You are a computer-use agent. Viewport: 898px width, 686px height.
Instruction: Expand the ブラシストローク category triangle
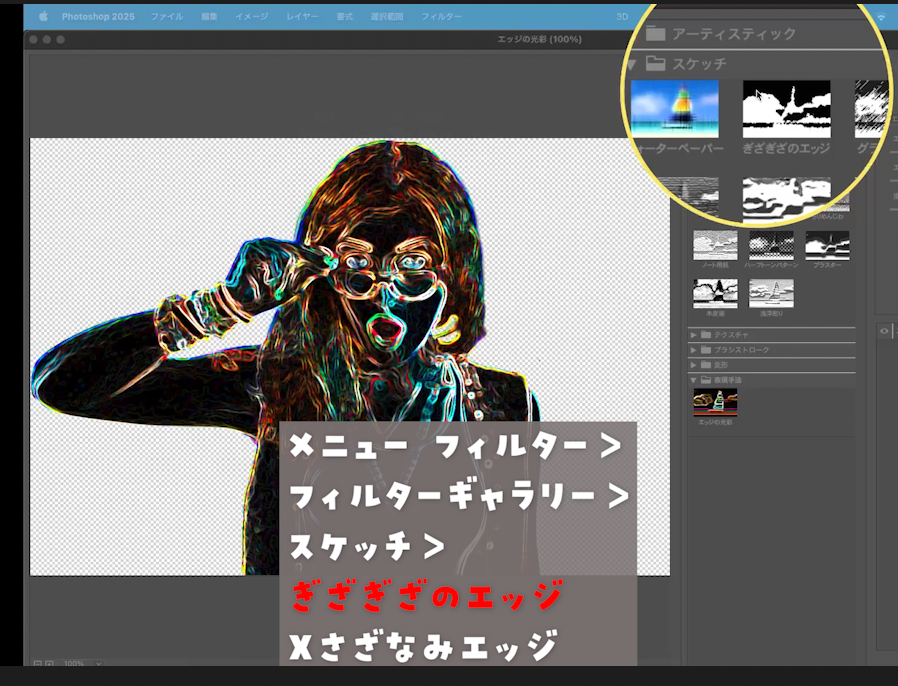pyautogui.click(x=694, y=349)
